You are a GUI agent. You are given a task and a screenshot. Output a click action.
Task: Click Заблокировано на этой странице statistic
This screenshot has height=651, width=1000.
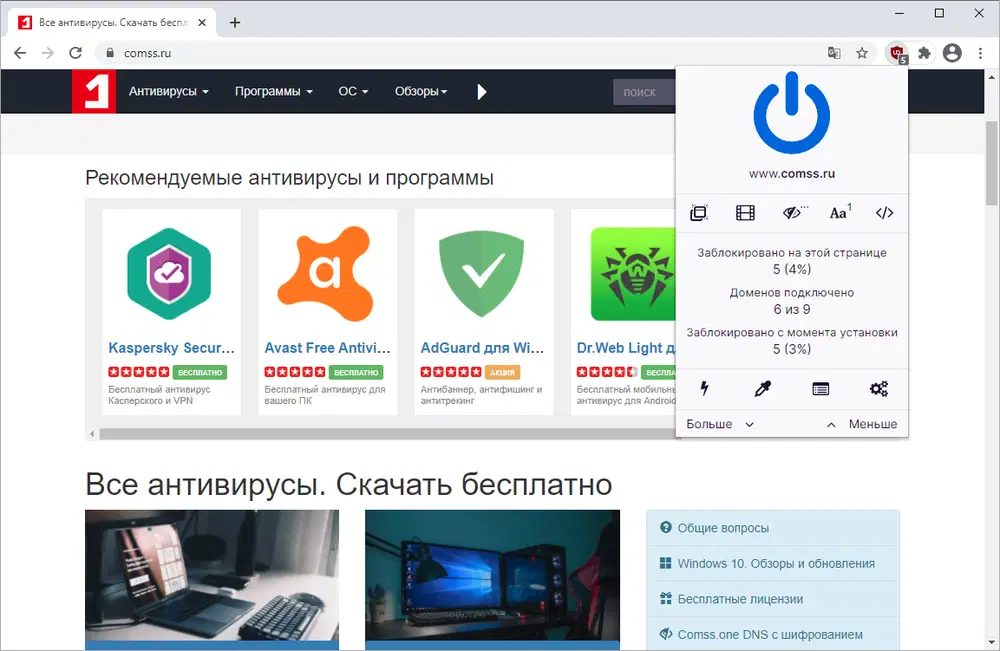click(791, 261)
